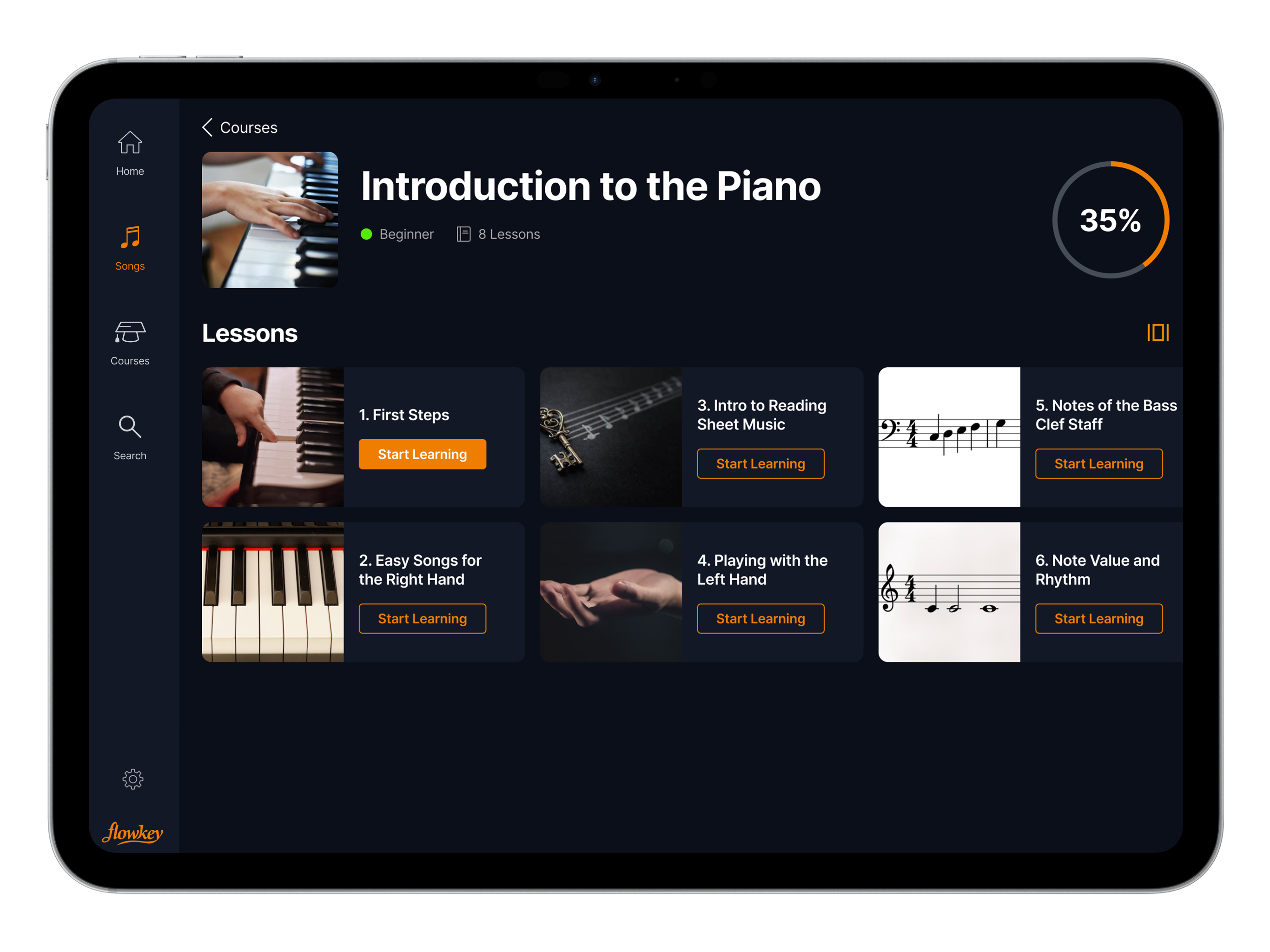1270x952 pixels.
Task: Start Learning for First Steps
Action: click(x=423, y=454)
